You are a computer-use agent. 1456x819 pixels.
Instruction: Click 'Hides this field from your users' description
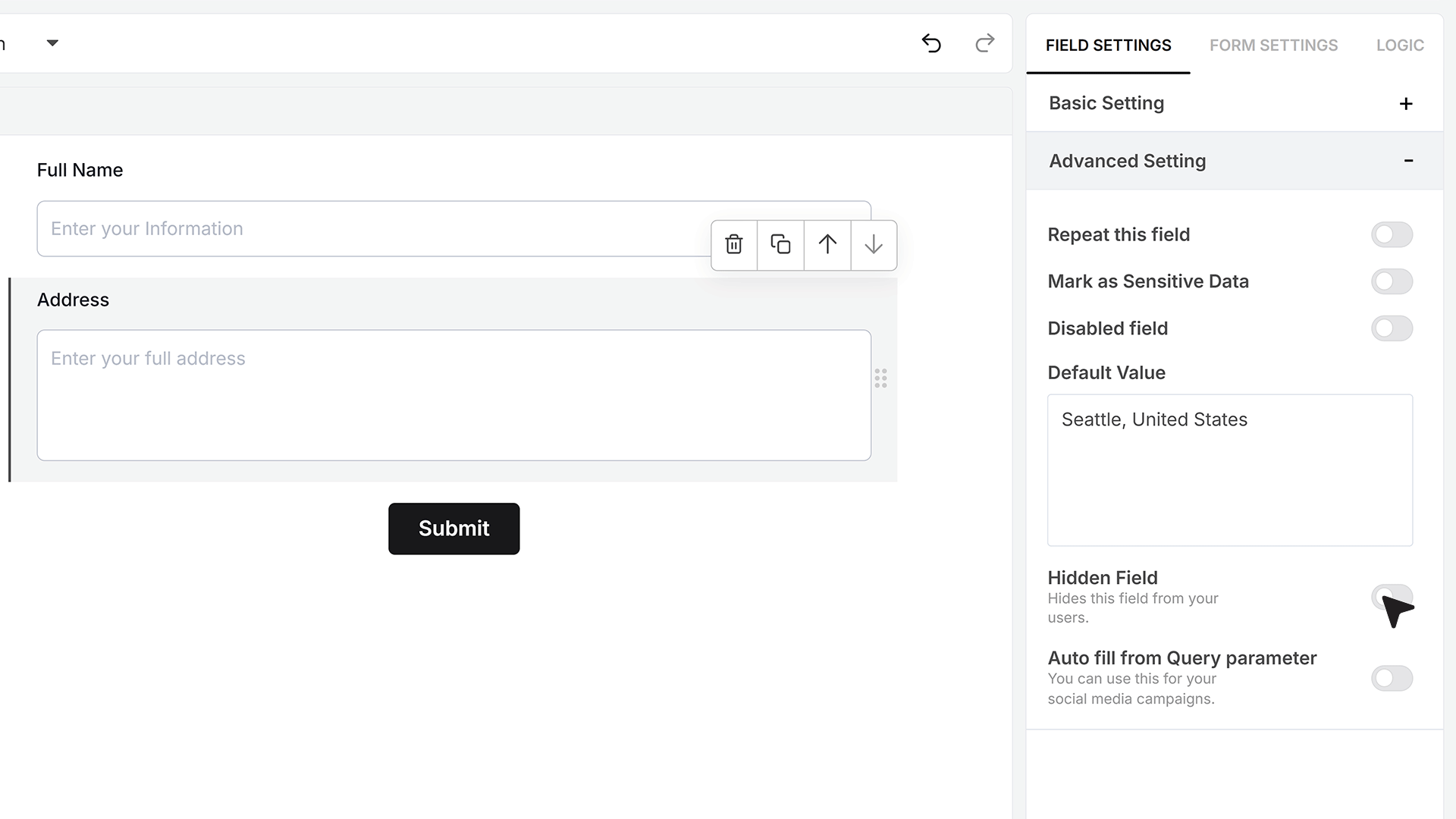[x=1133, y=608]
